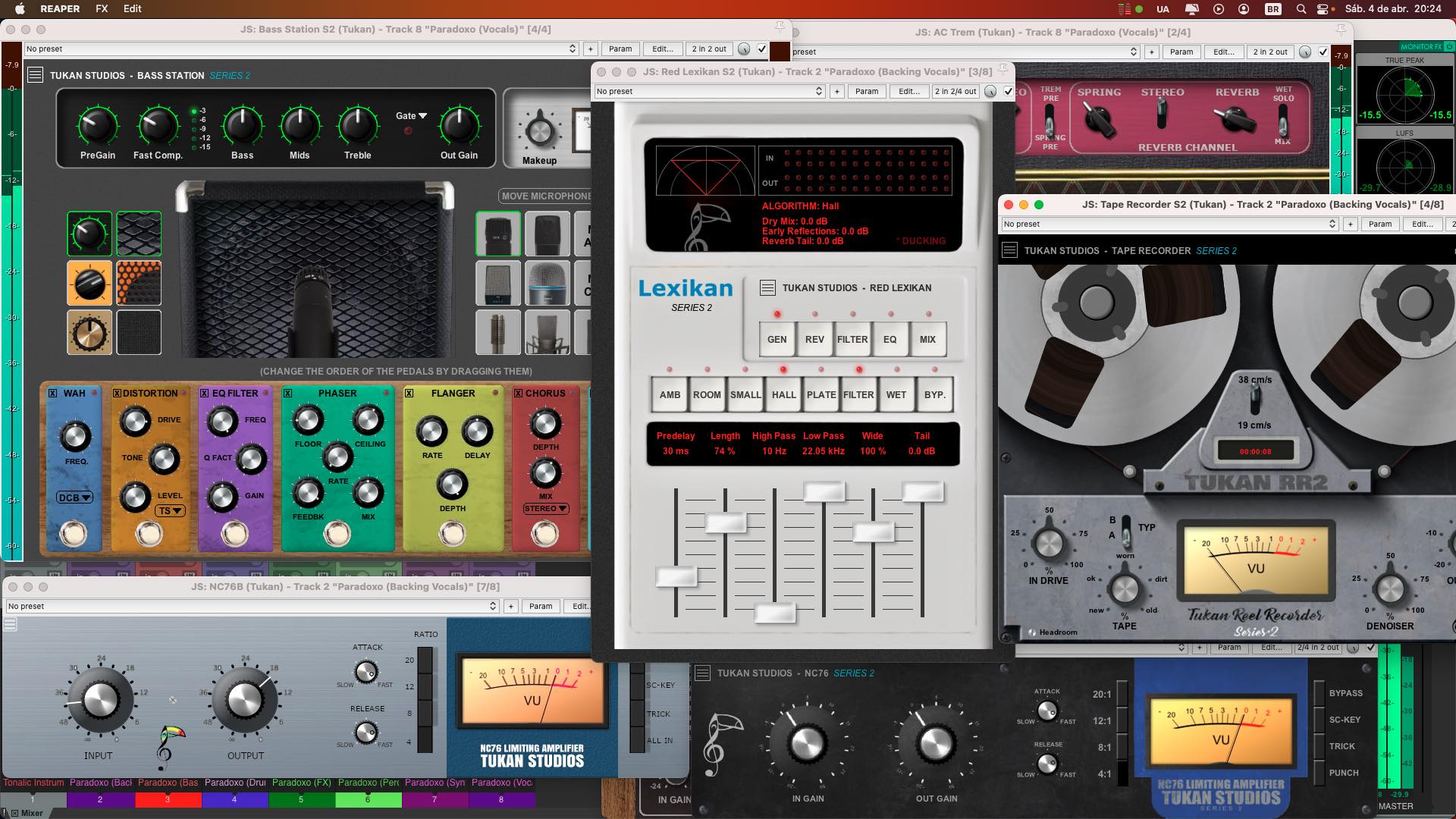Click the Lexikan Length fader handle
The image size is (1456, 819).
click(726, 523)
